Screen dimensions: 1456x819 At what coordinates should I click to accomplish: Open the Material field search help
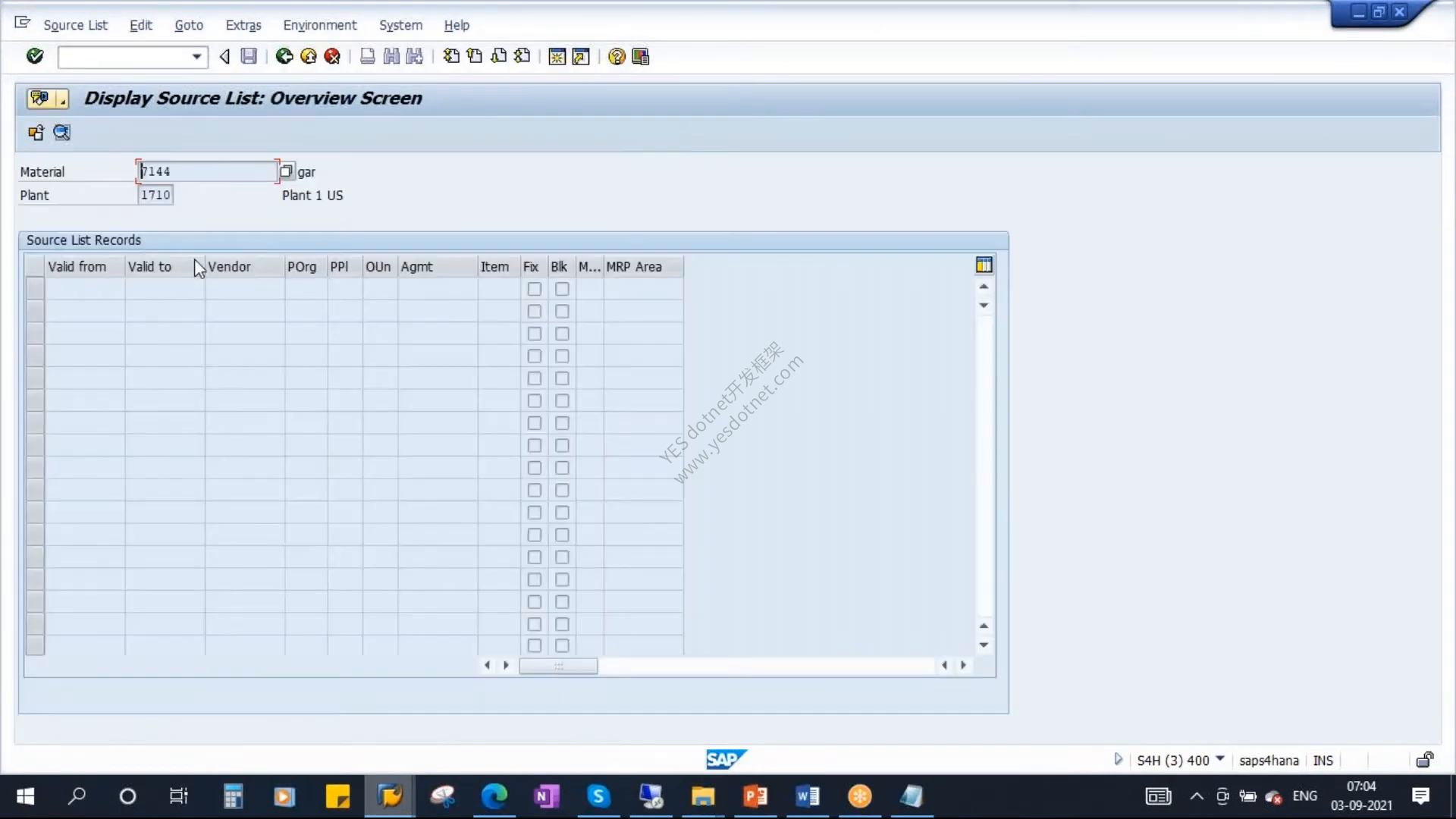click(x=286, y=171)
